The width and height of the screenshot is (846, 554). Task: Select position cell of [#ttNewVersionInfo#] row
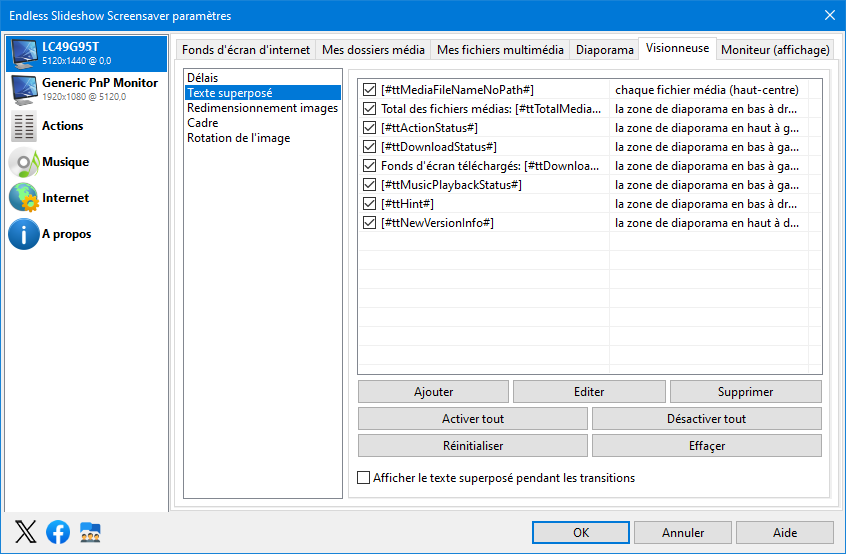[x=708, y=223]
